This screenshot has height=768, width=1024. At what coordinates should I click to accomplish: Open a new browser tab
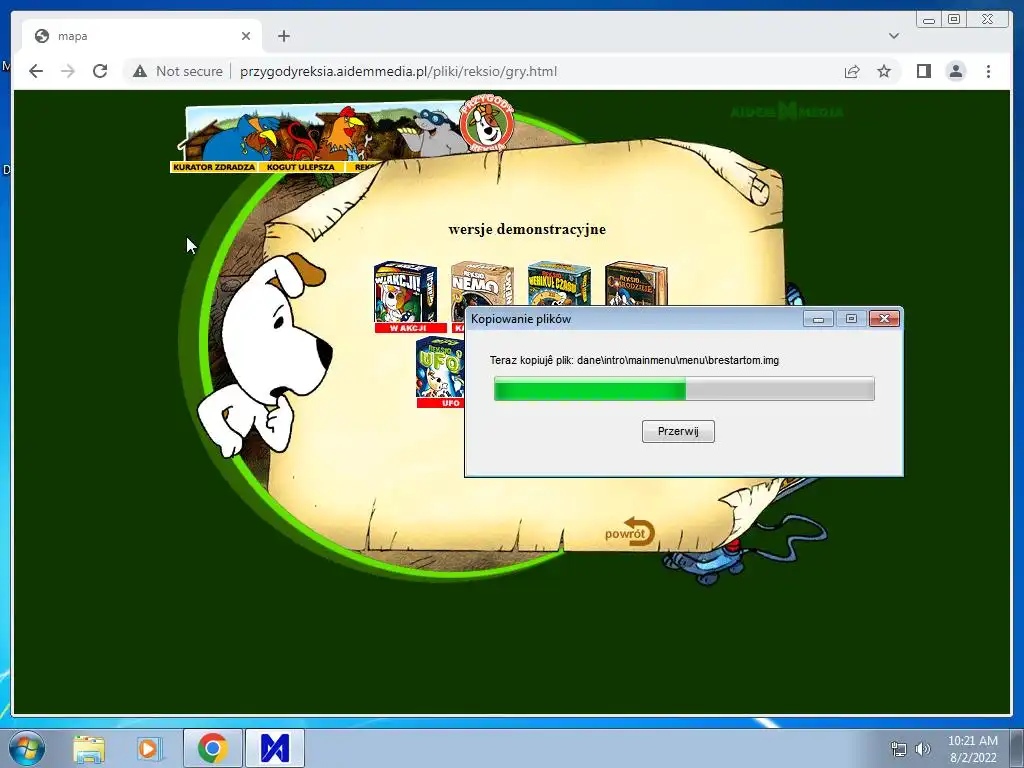pos(283,36)
